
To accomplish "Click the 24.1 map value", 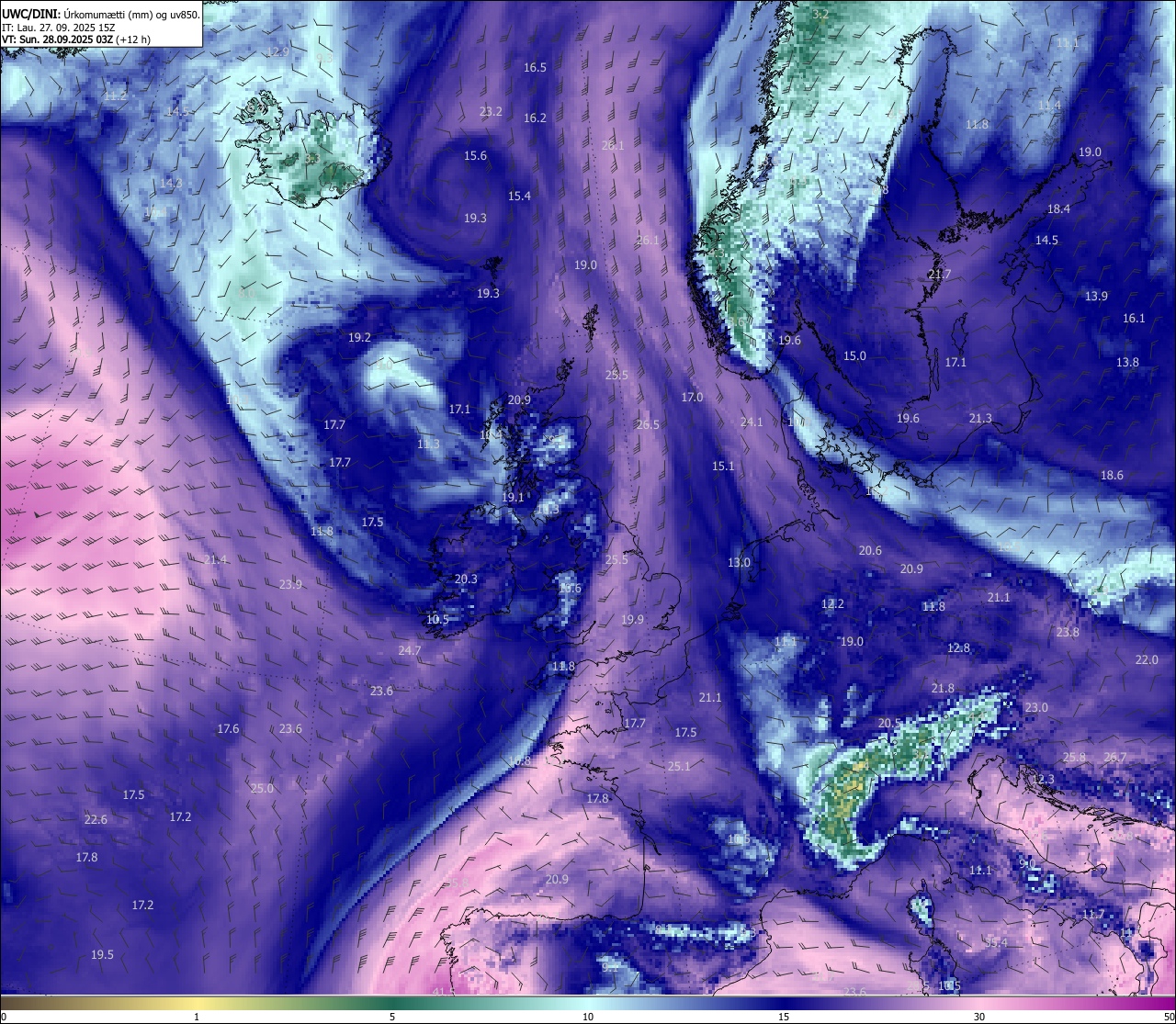I will click(x=752, y=422).
